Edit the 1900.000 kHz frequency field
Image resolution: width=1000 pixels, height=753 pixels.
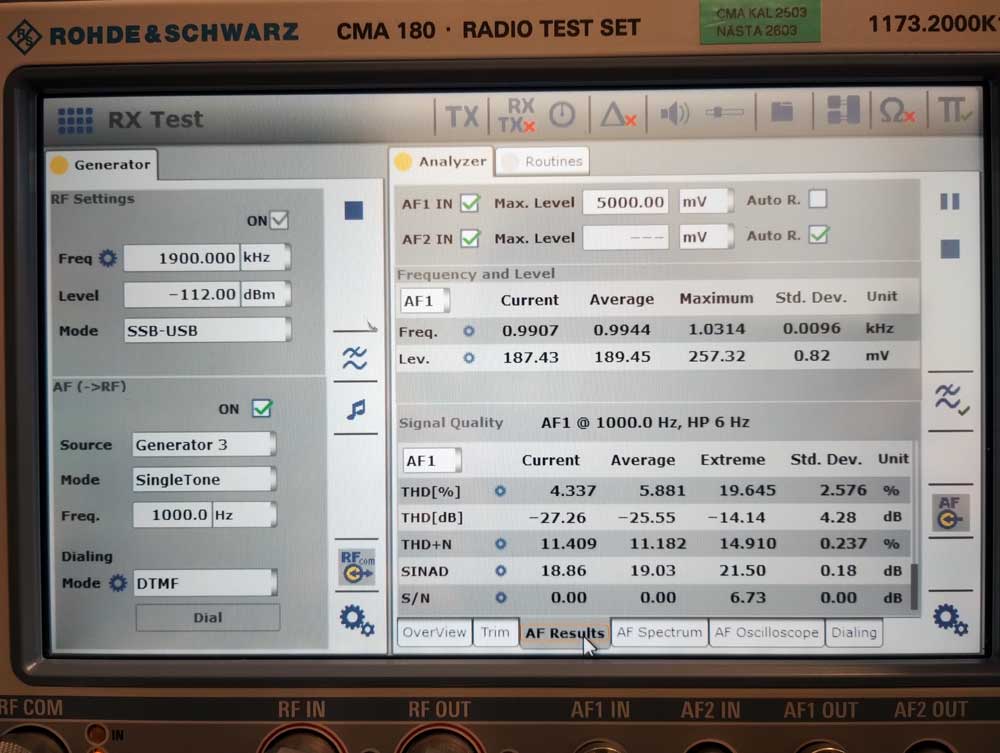tap(181, 258)
